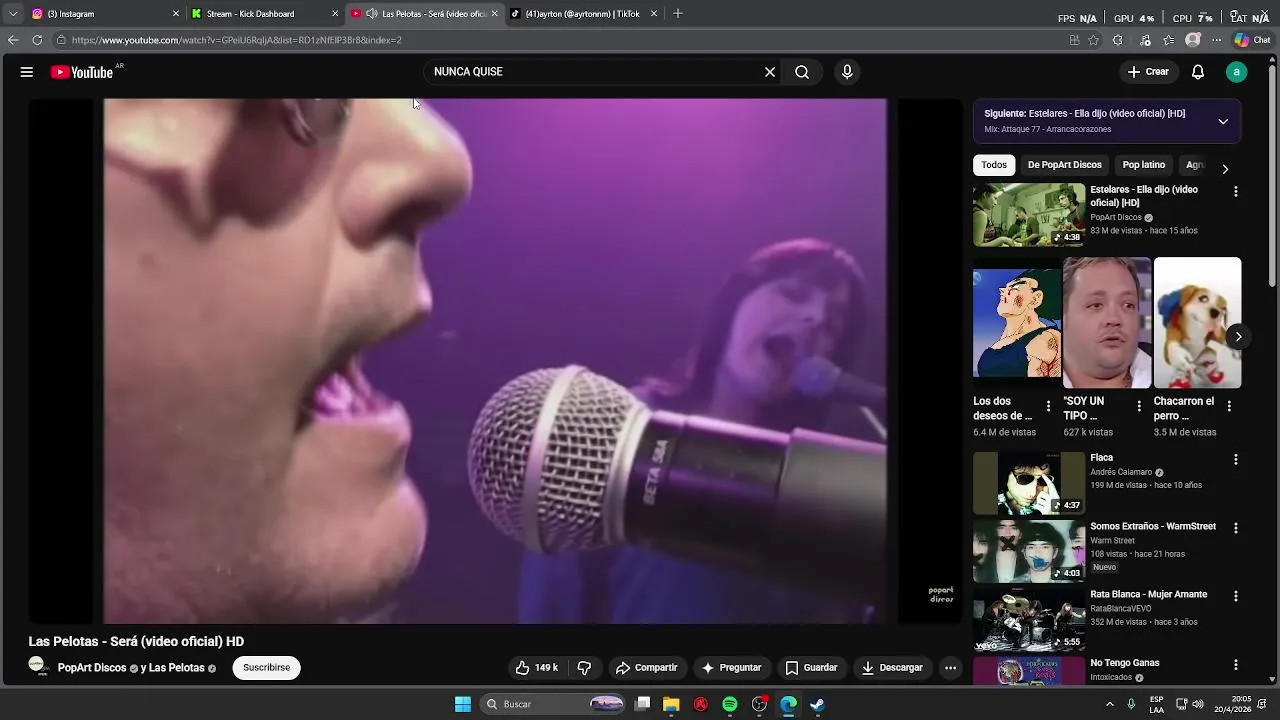
Task: Open the No Tengo Ganas video title
Action: tap(1125, 663)
